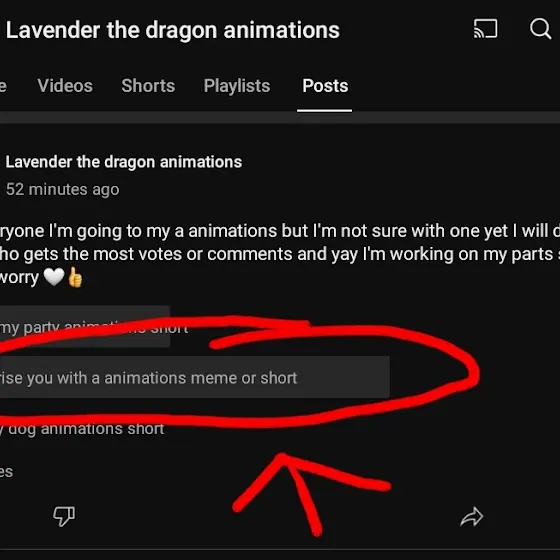This screenshot has height=560, width=560.
Task: Dislike the post with thumbs-down icon
Action: [x=64, y=516]
